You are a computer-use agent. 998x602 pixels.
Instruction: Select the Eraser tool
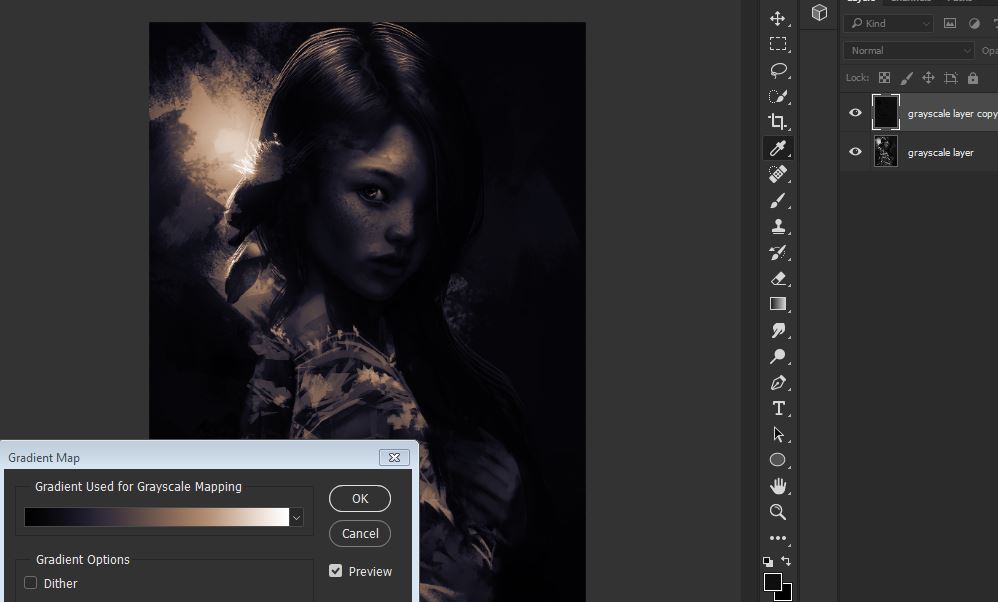(x=777, y=278)
